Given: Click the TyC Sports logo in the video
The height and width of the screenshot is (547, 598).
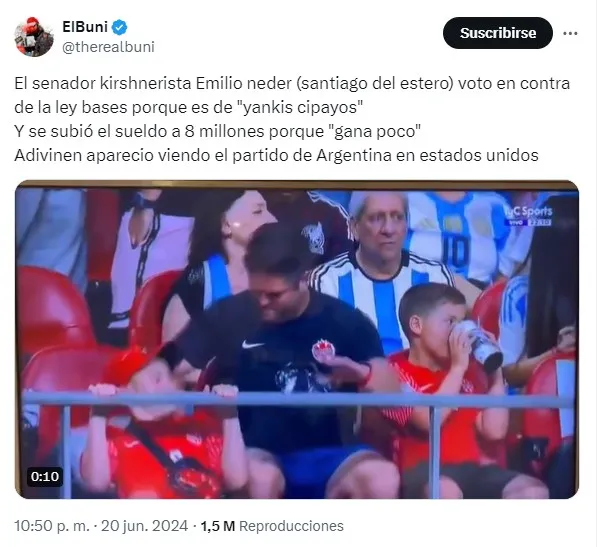Looking at the screenshot, I should (529, 216).
